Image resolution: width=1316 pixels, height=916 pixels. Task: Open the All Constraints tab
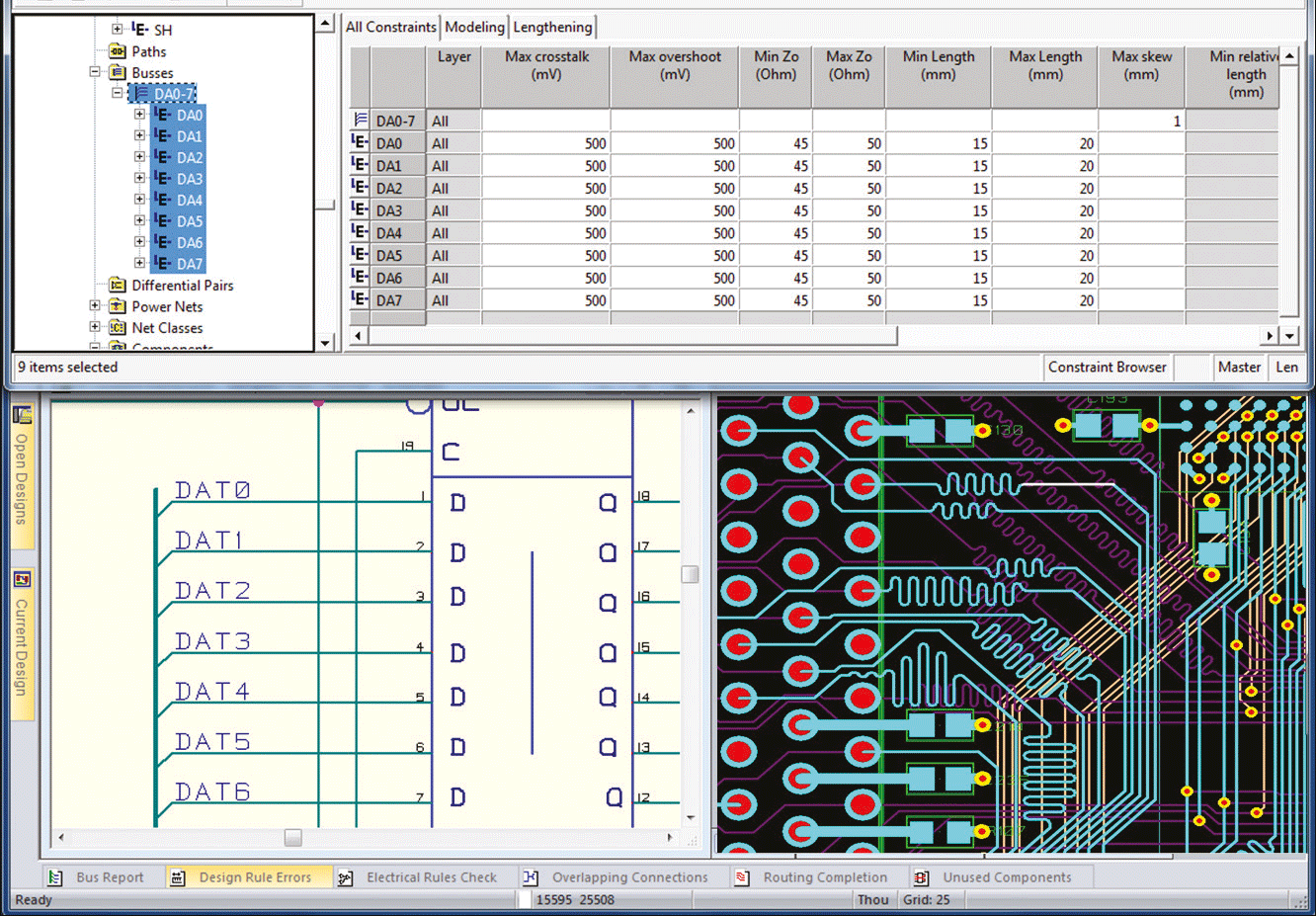[x=390, y=27]
